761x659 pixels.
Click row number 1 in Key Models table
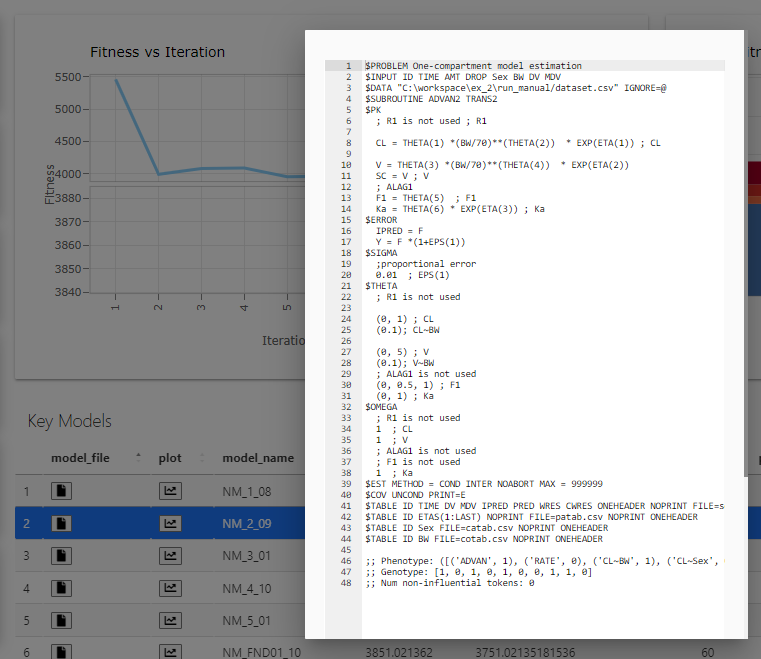click(26, 492)
